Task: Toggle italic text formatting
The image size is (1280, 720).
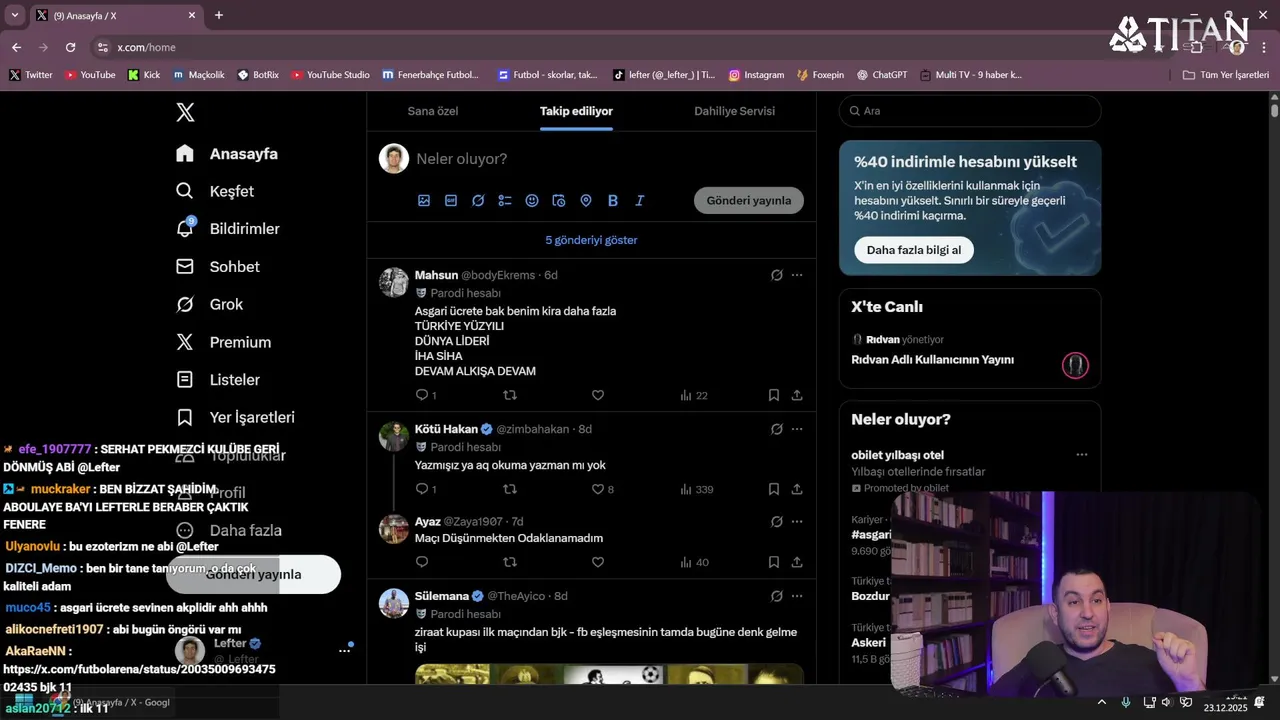Action: [x=640, y=201]
